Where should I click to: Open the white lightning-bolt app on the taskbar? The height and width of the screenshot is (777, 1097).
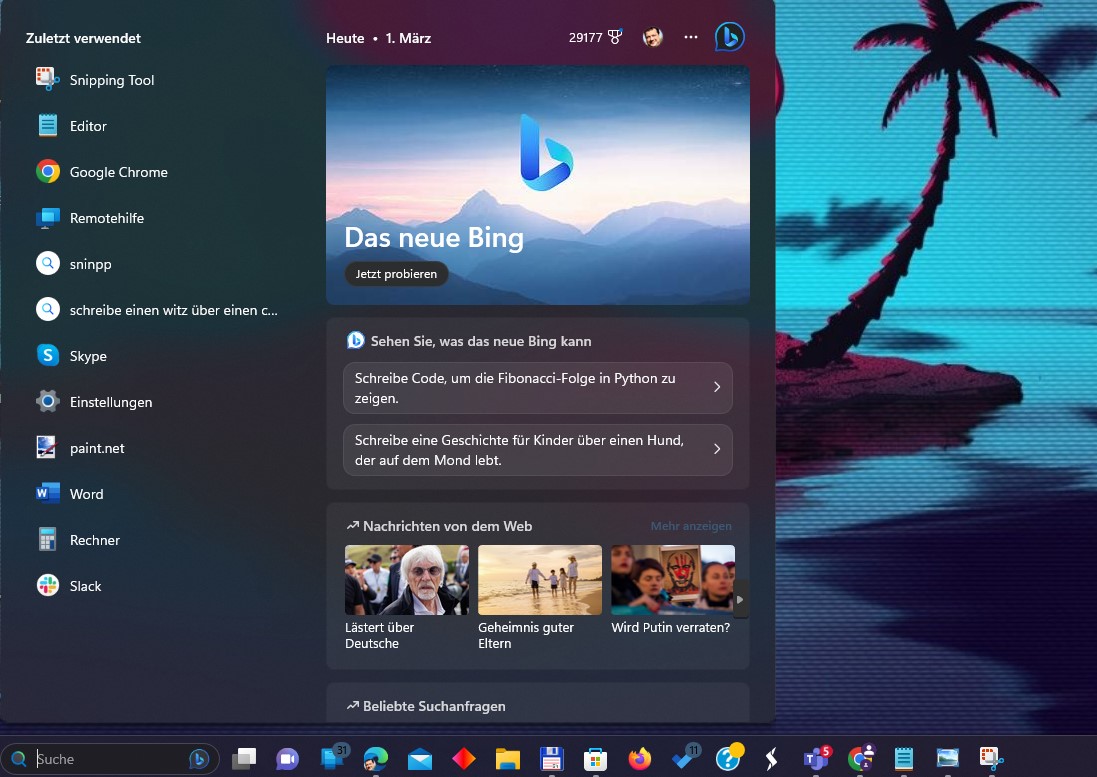point(772,759)
